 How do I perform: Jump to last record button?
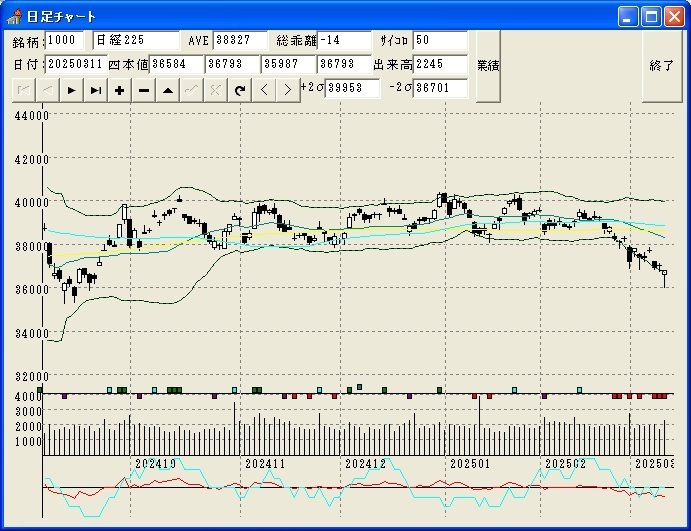[x=95, y=90]
